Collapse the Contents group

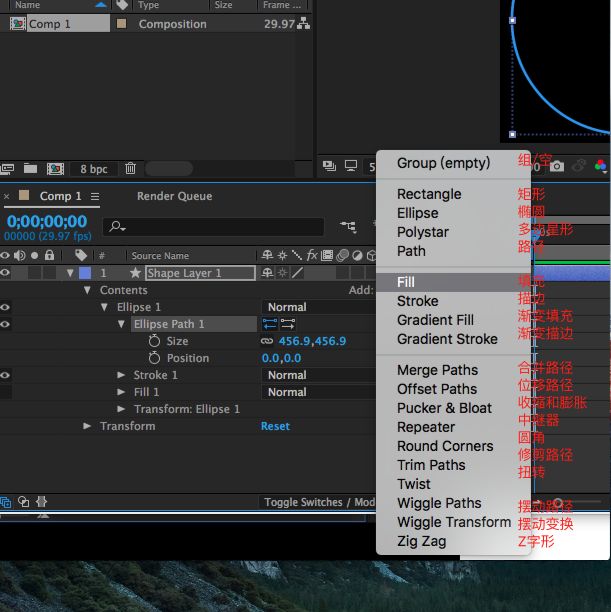(x=87, y=290)
